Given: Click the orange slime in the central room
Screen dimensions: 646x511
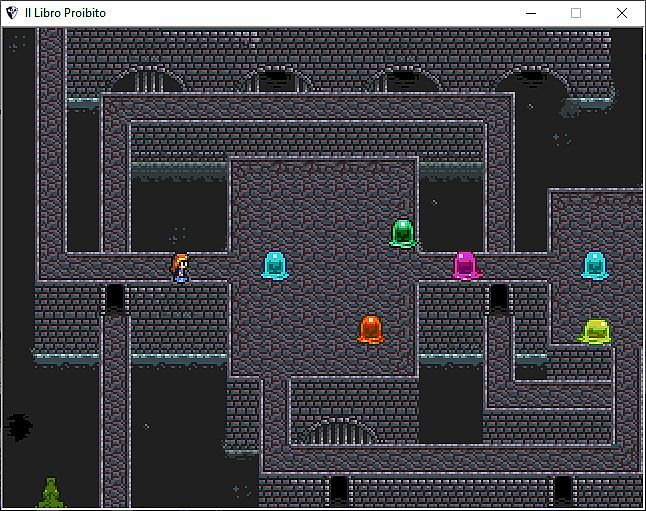Looking at the screenshot, I should click(370, 330).
